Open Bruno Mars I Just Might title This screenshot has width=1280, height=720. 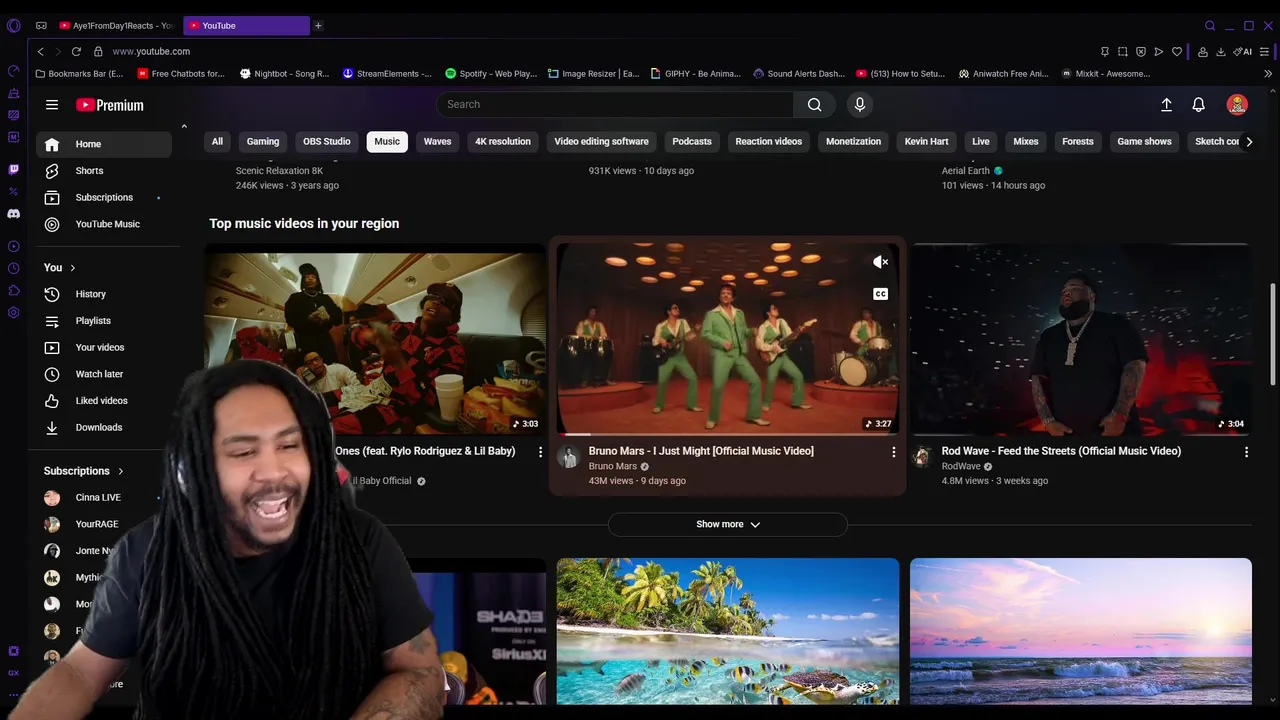click(701, 451)
